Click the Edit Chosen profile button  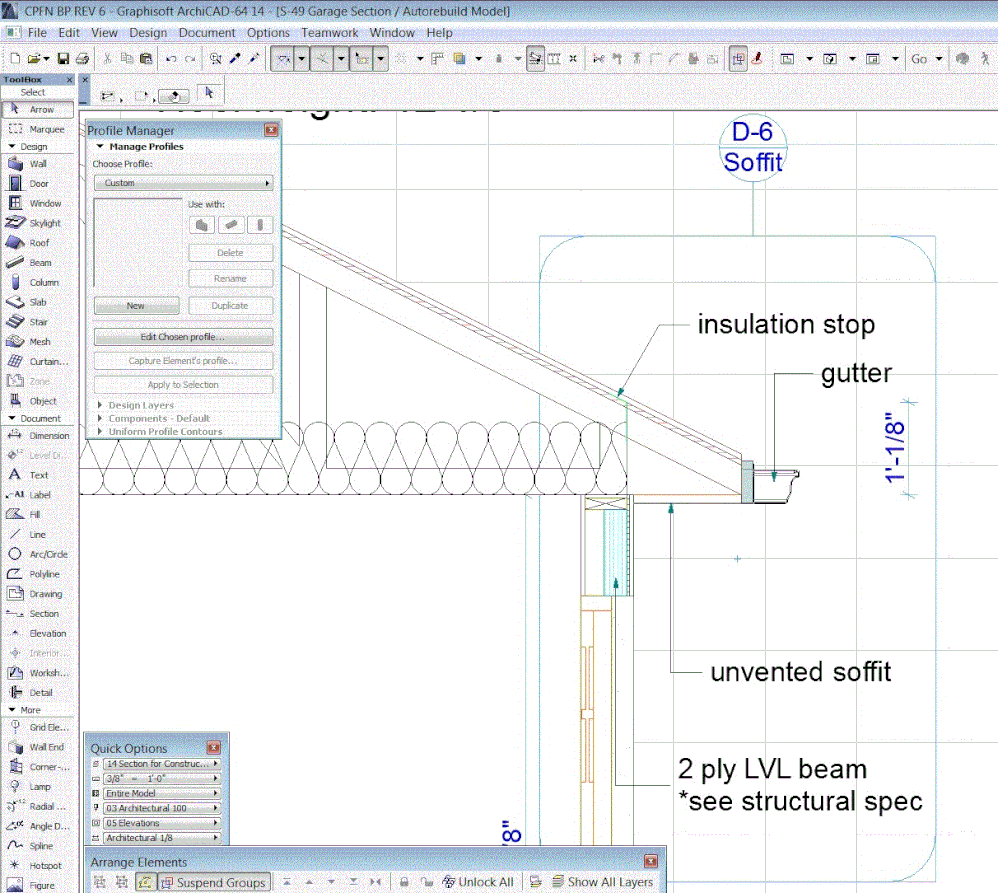point(183,337)
